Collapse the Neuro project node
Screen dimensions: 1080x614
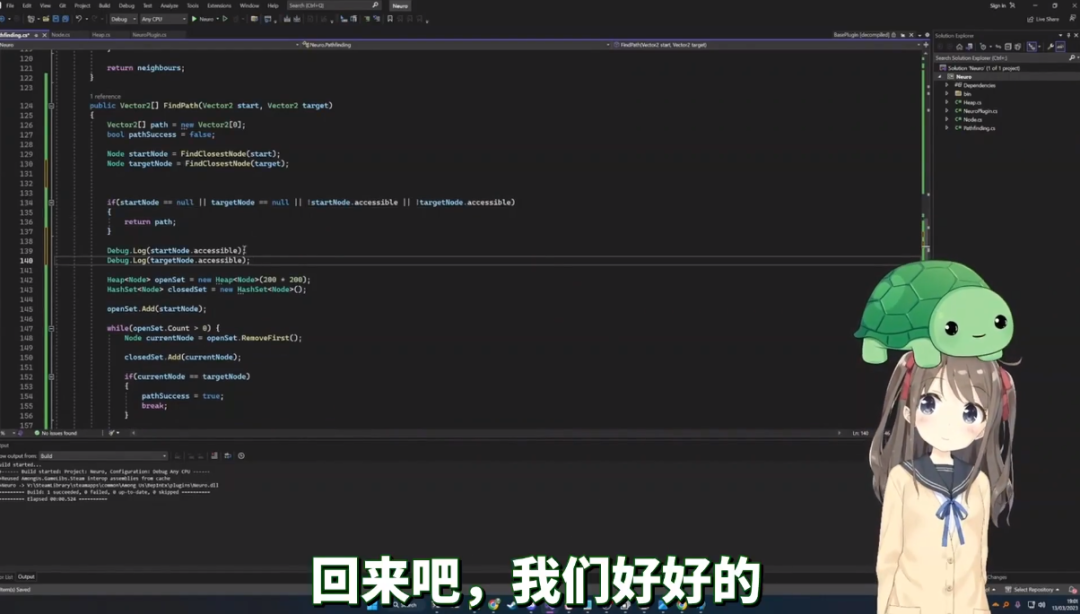pos(939,76)
